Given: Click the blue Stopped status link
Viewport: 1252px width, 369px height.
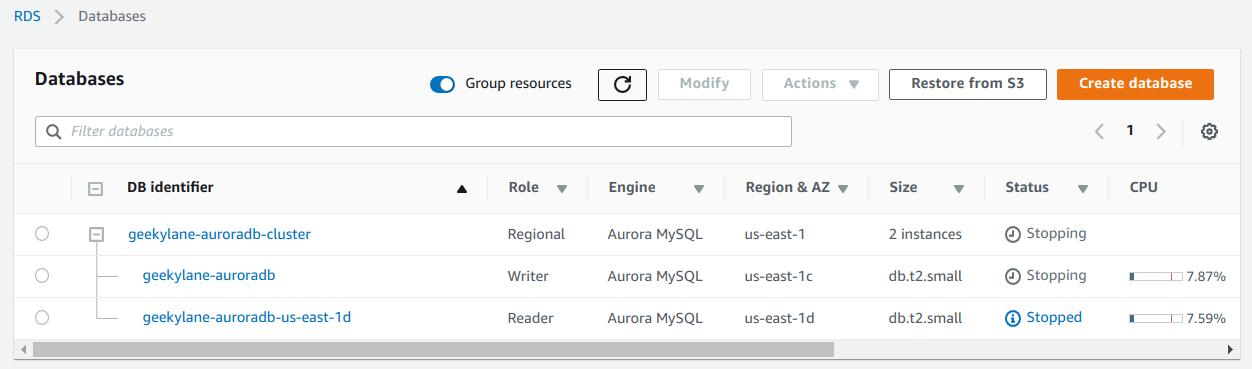Looking at the screenshot, I should tap(1054, 317).
